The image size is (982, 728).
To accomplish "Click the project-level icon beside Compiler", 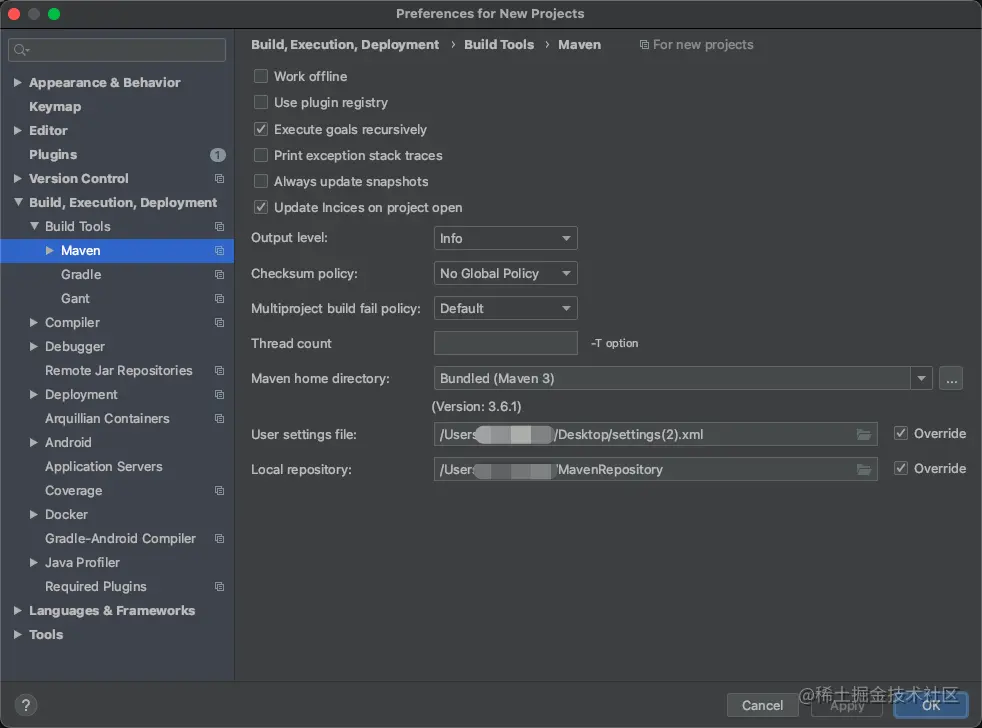I will pos(219,323).
